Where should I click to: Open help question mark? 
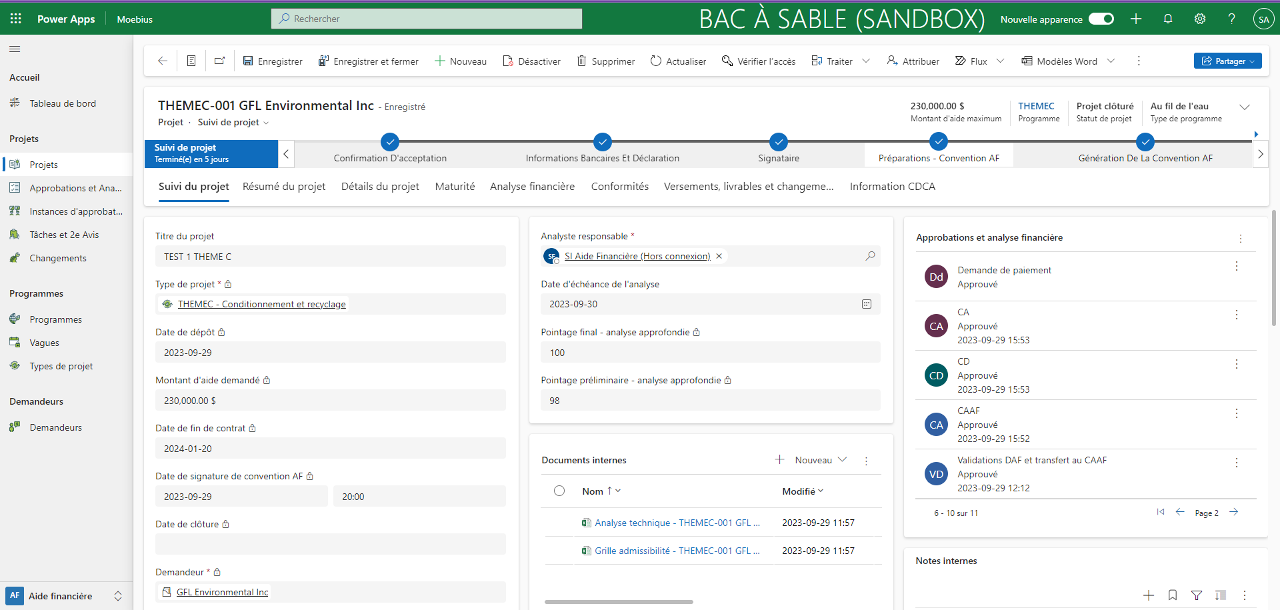1231,19
